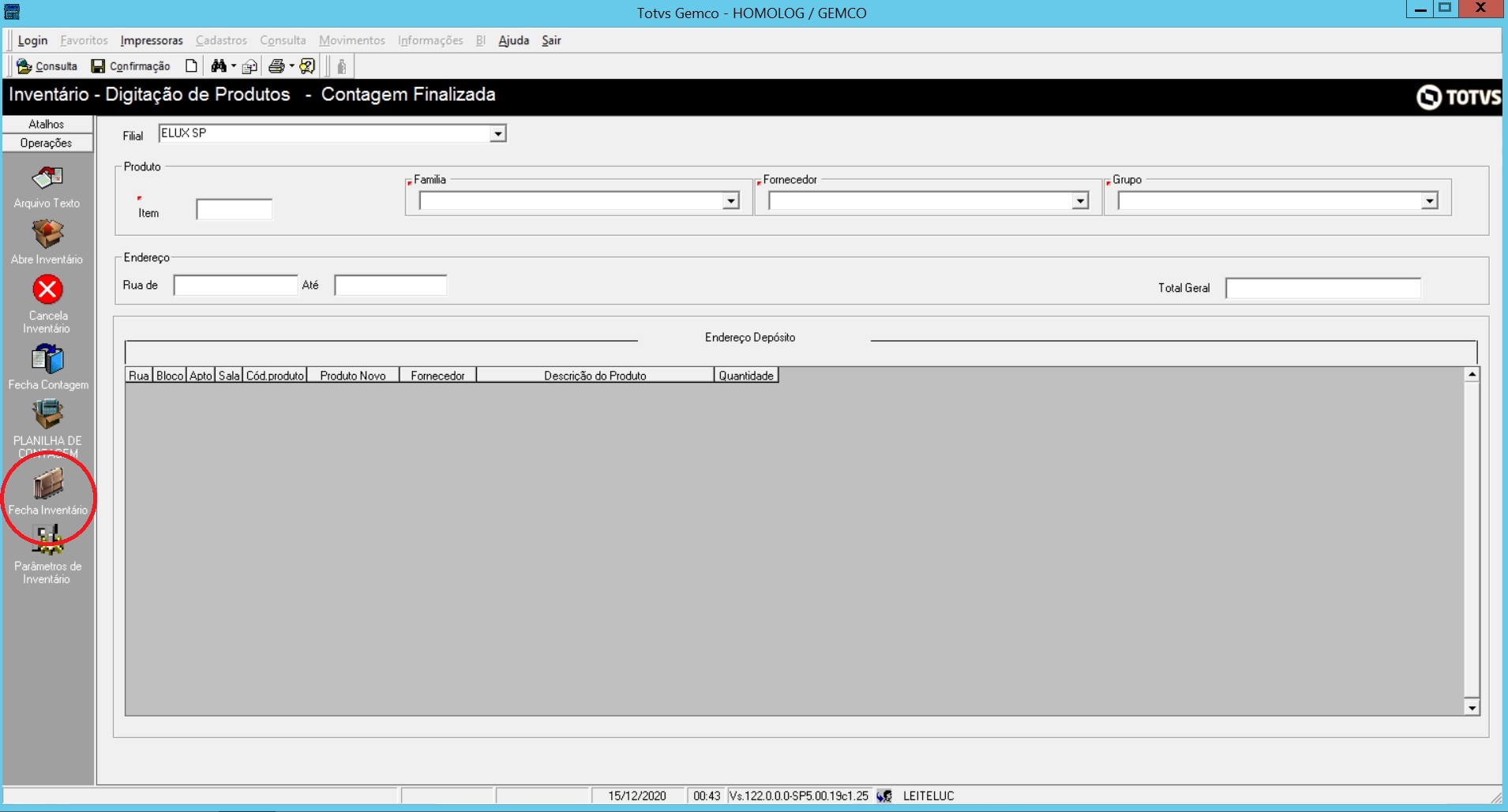Click the Consulta toolbar button with globe icon
The width and height of the screenshot is (1508, 812).
point(47,66)
